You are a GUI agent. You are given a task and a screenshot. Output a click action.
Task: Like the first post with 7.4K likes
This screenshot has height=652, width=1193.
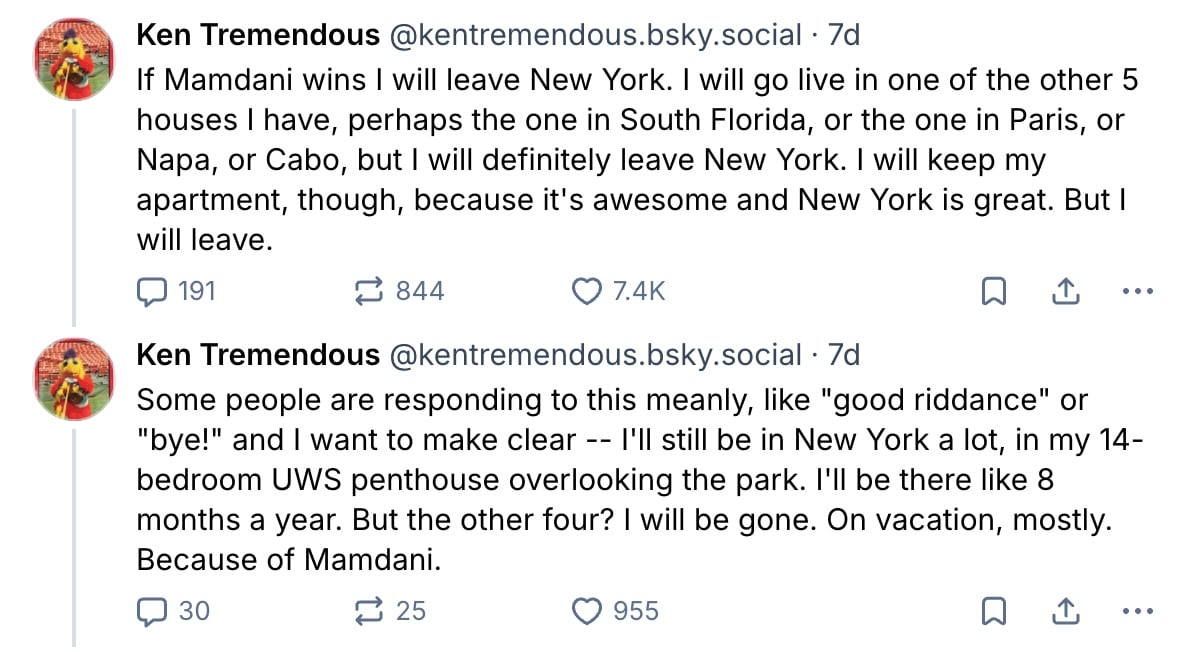[585, 291]
